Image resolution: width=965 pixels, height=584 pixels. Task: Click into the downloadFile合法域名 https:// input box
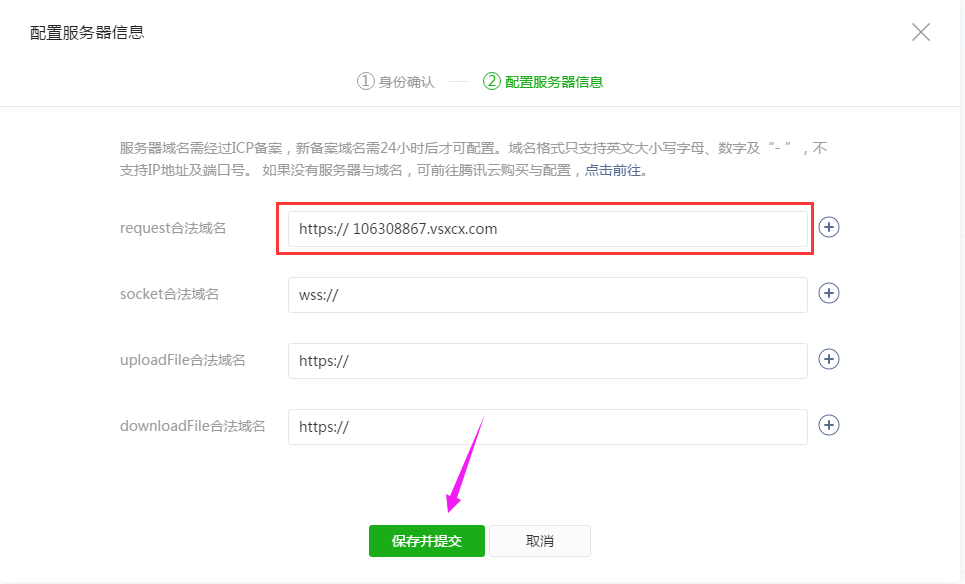point(547,427)
